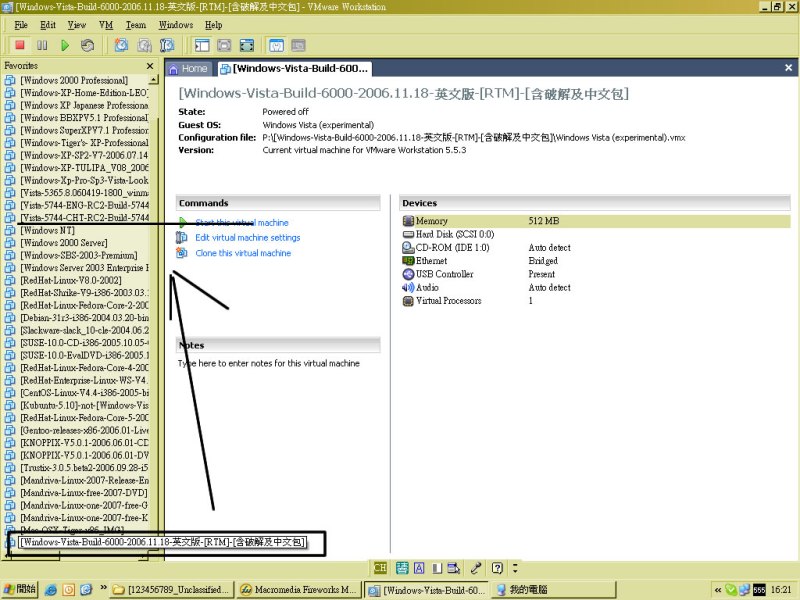Screen dimensions: 800x600
Task: Select the Windows-Vista-Build-600... tab
Action: (294, 68)
